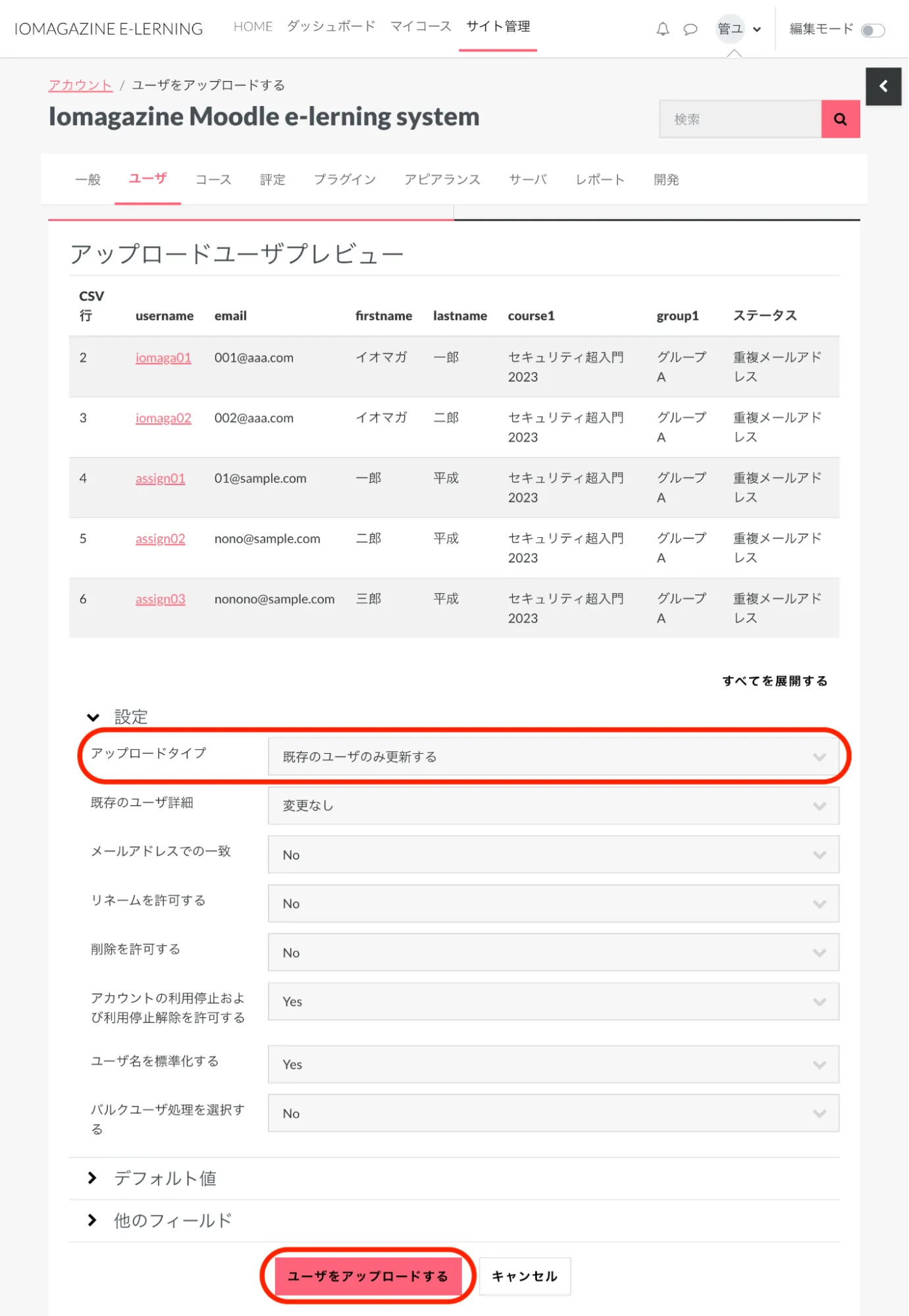Image resolution: width=909 pixels, height=1316 pixels.
Task: Open the messages speech bubble icon
Action: click(690, 29)
